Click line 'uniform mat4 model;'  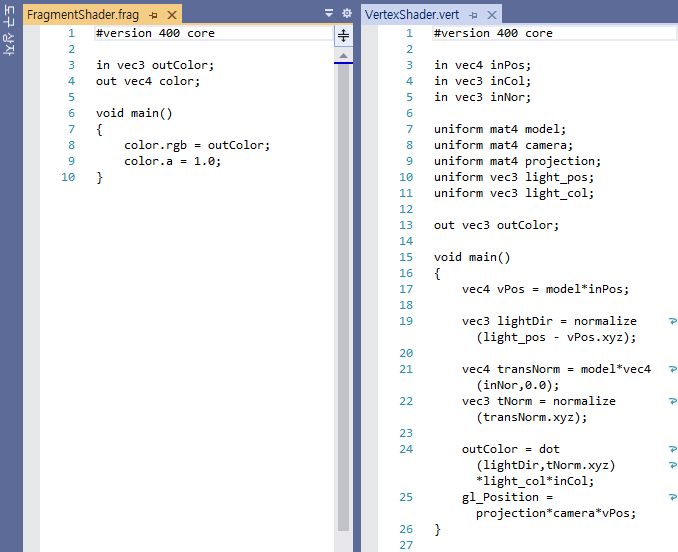(x=500, y=129)
